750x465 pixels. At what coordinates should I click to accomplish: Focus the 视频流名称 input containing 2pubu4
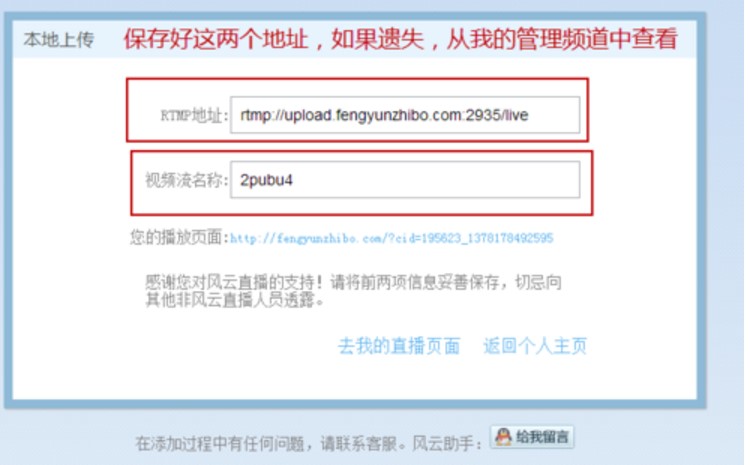(405, 180)
